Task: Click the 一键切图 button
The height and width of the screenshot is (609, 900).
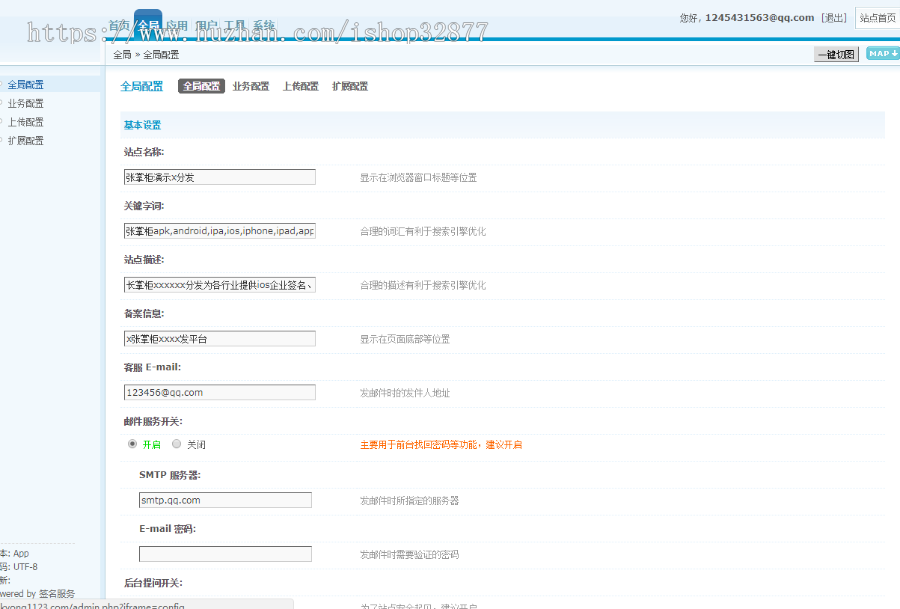Action: [x=836, y=55]
